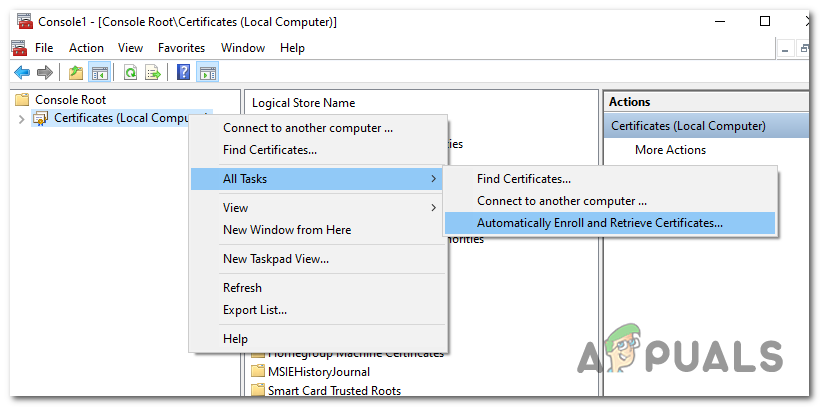The width and height of the screenshot is (820, 407).
Task: Click the MMC toolbox icon beside File menu
Action: pos(19,48)
